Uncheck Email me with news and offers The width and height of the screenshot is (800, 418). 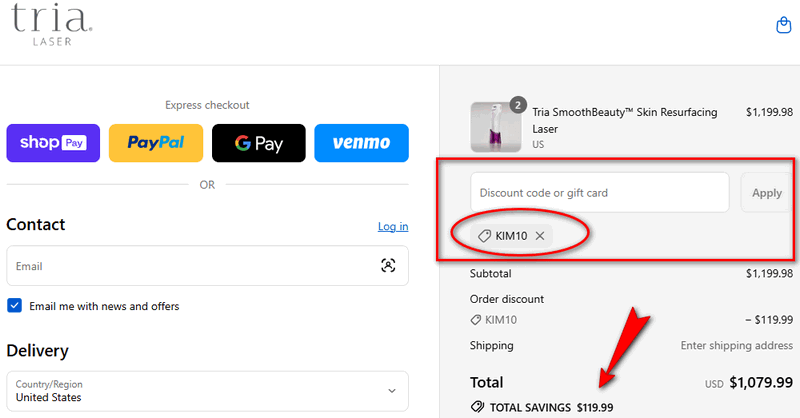coord(15,306)
